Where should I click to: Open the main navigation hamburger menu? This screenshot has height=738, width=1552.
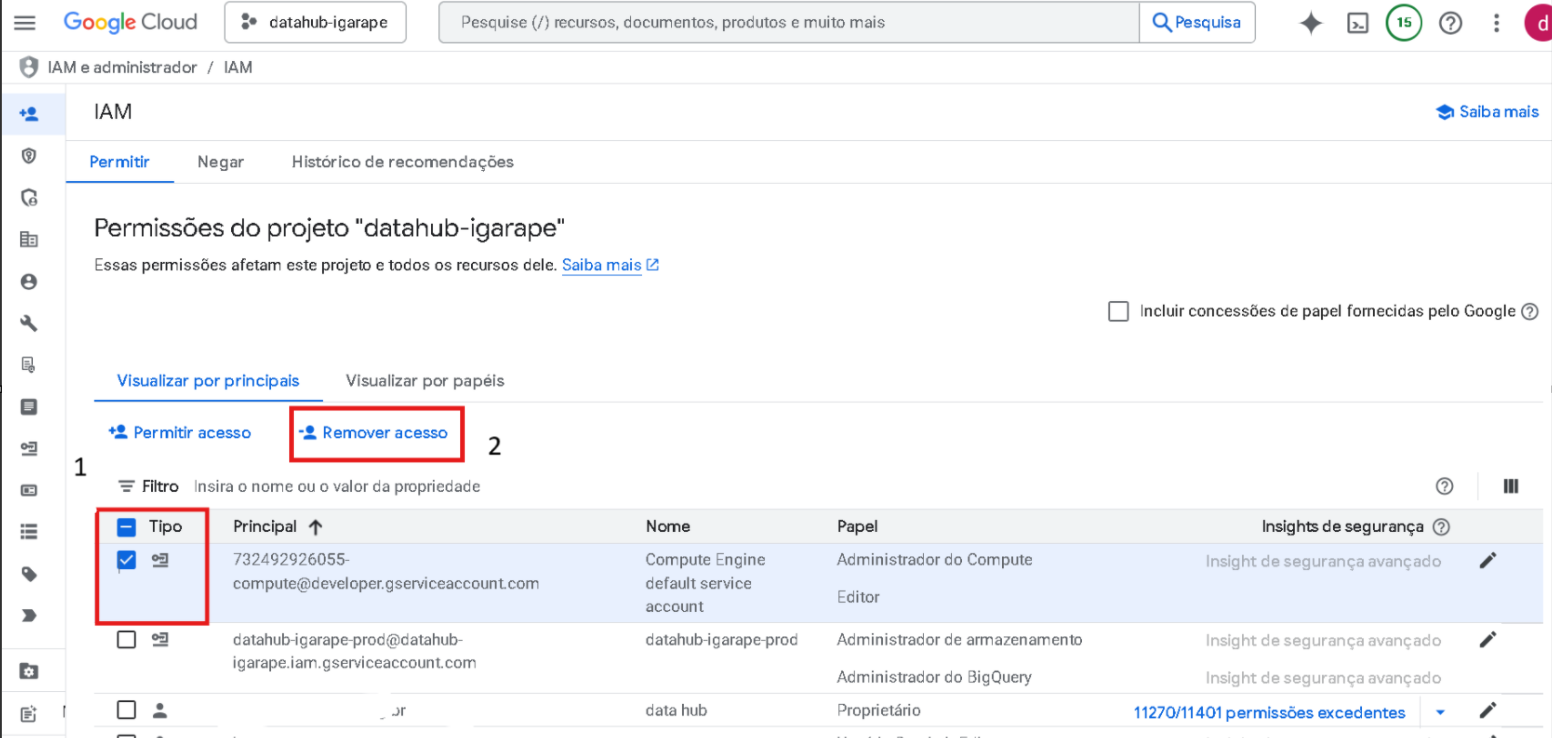coord(25,23)
